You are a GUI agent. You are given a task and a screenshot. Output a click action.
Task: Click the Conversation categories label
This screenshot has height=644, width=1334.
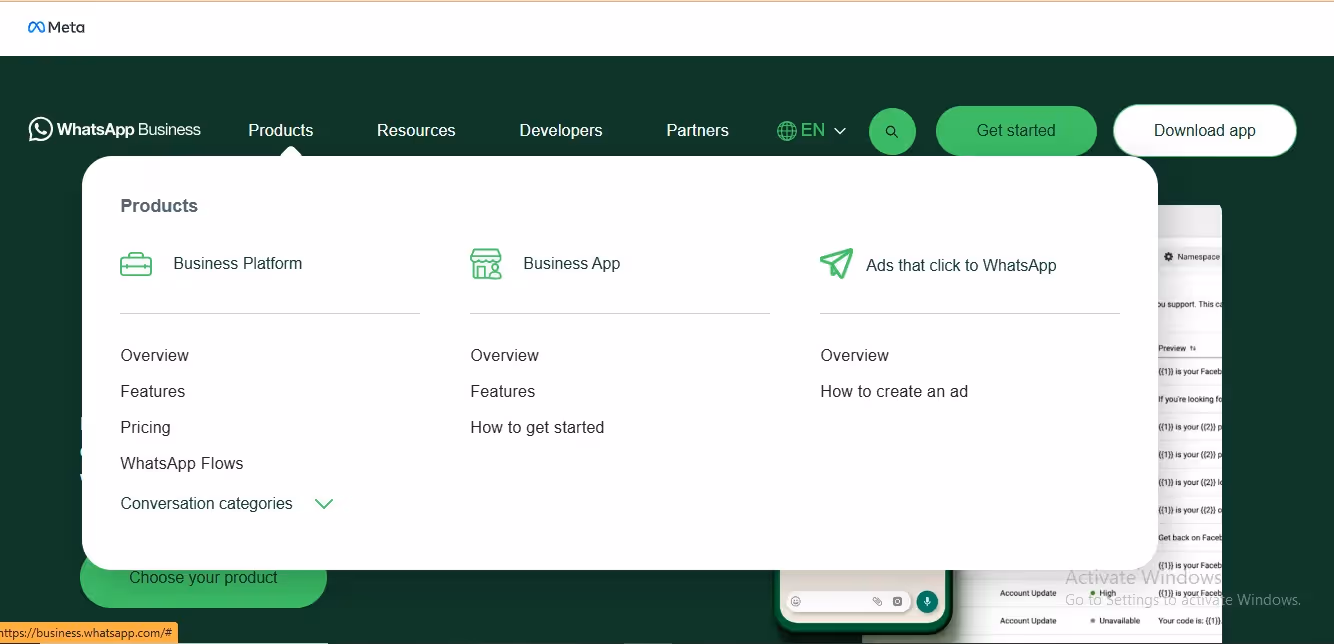pos(207,503)
